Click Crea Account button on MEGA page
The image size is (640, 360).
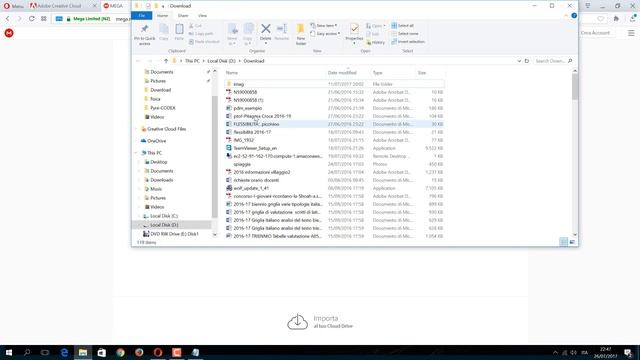(x=595, y=33)
